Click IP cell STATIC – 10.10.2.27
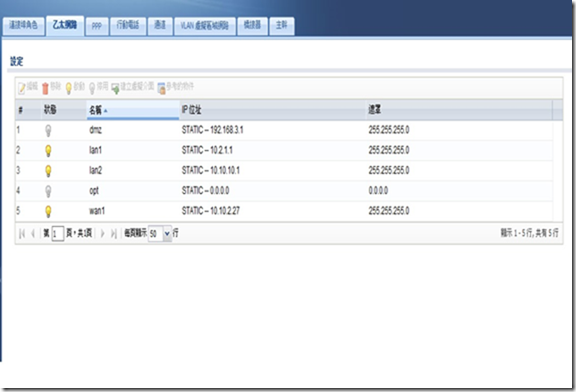 point(210,211)
